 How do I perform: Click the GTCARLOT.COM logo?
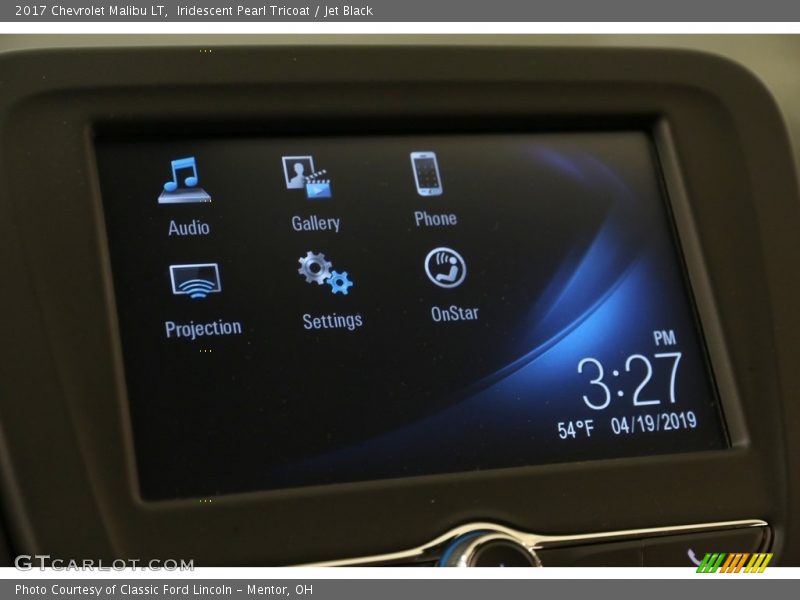coord(104,563)
